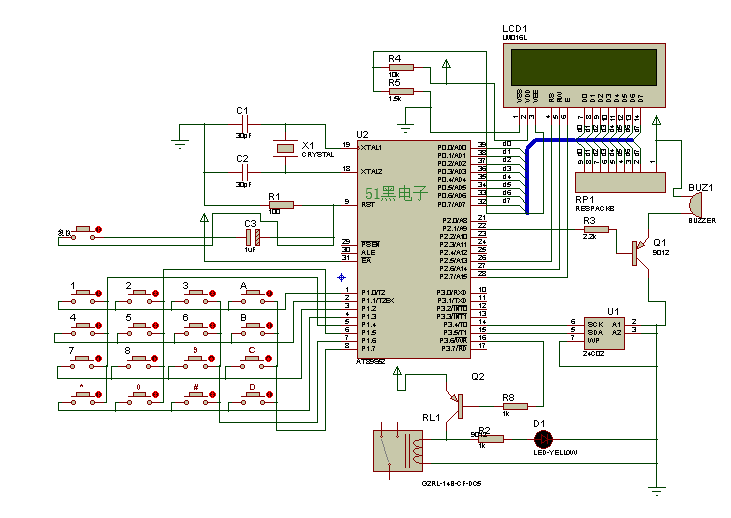Click the BUZZER text label
731x518 pixels.
(x=702, y=220)
